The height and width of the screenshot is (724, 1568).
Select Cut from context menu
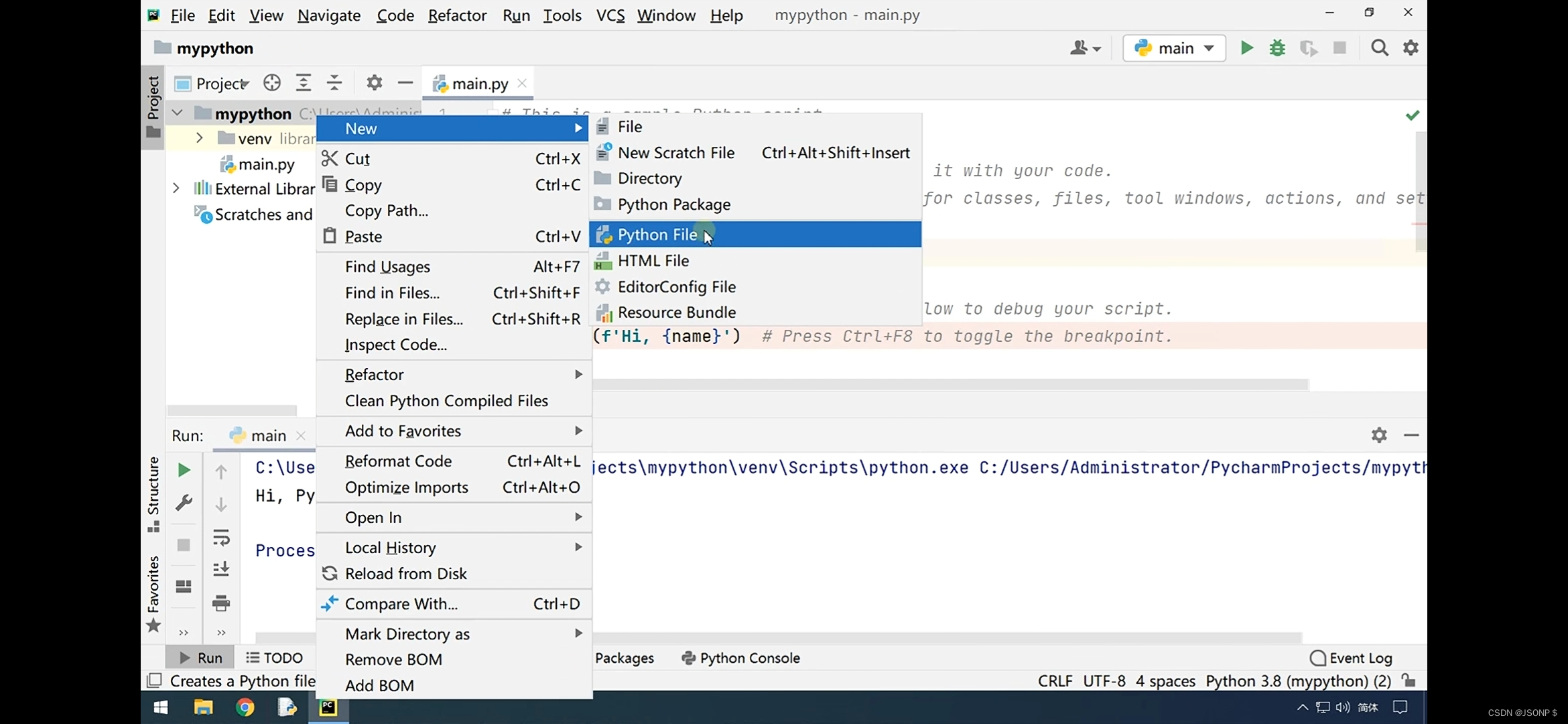pyautogui.click(x=454, y=159)
